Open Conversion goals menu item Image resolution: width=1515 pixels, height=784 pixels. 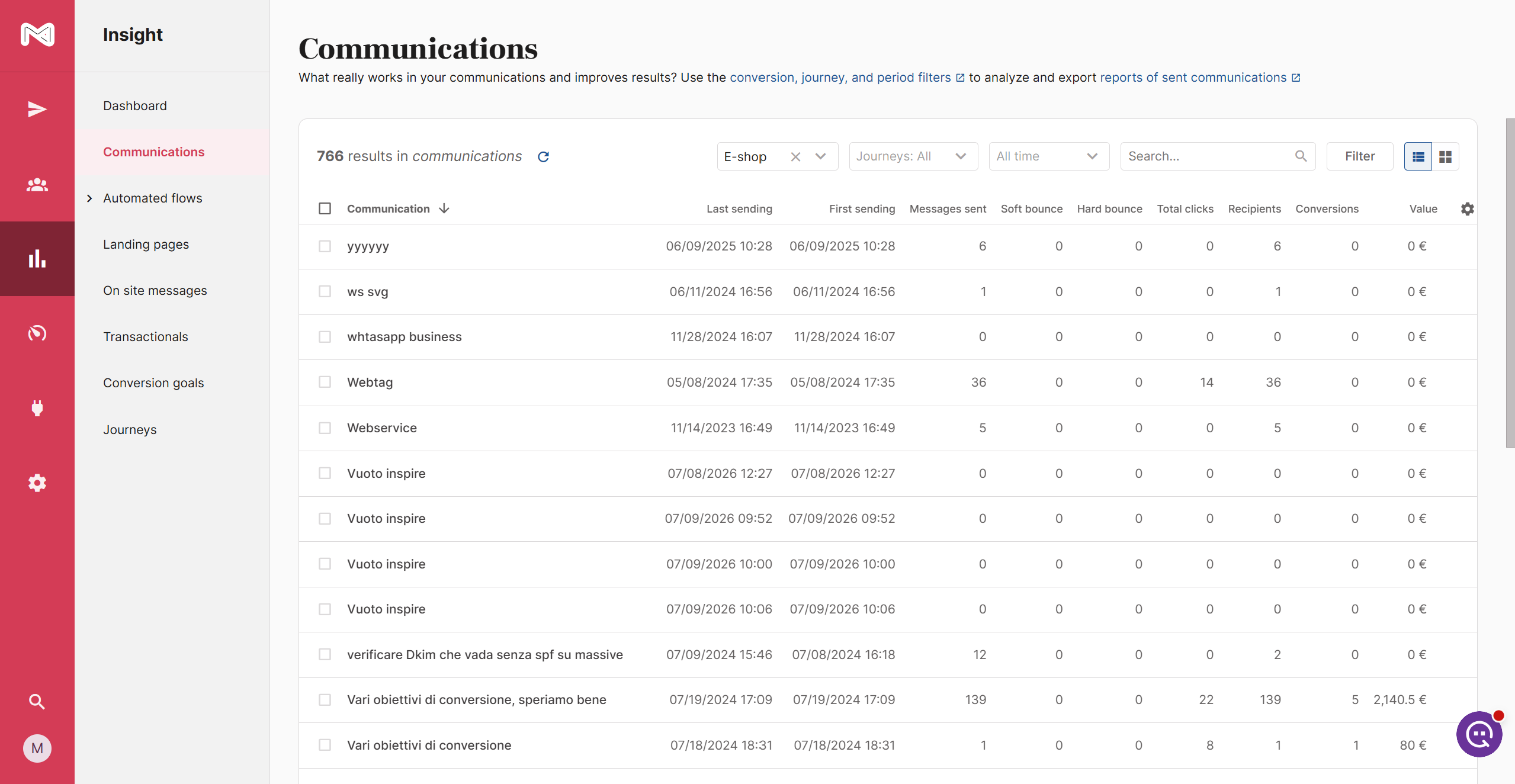pos(153,383)
